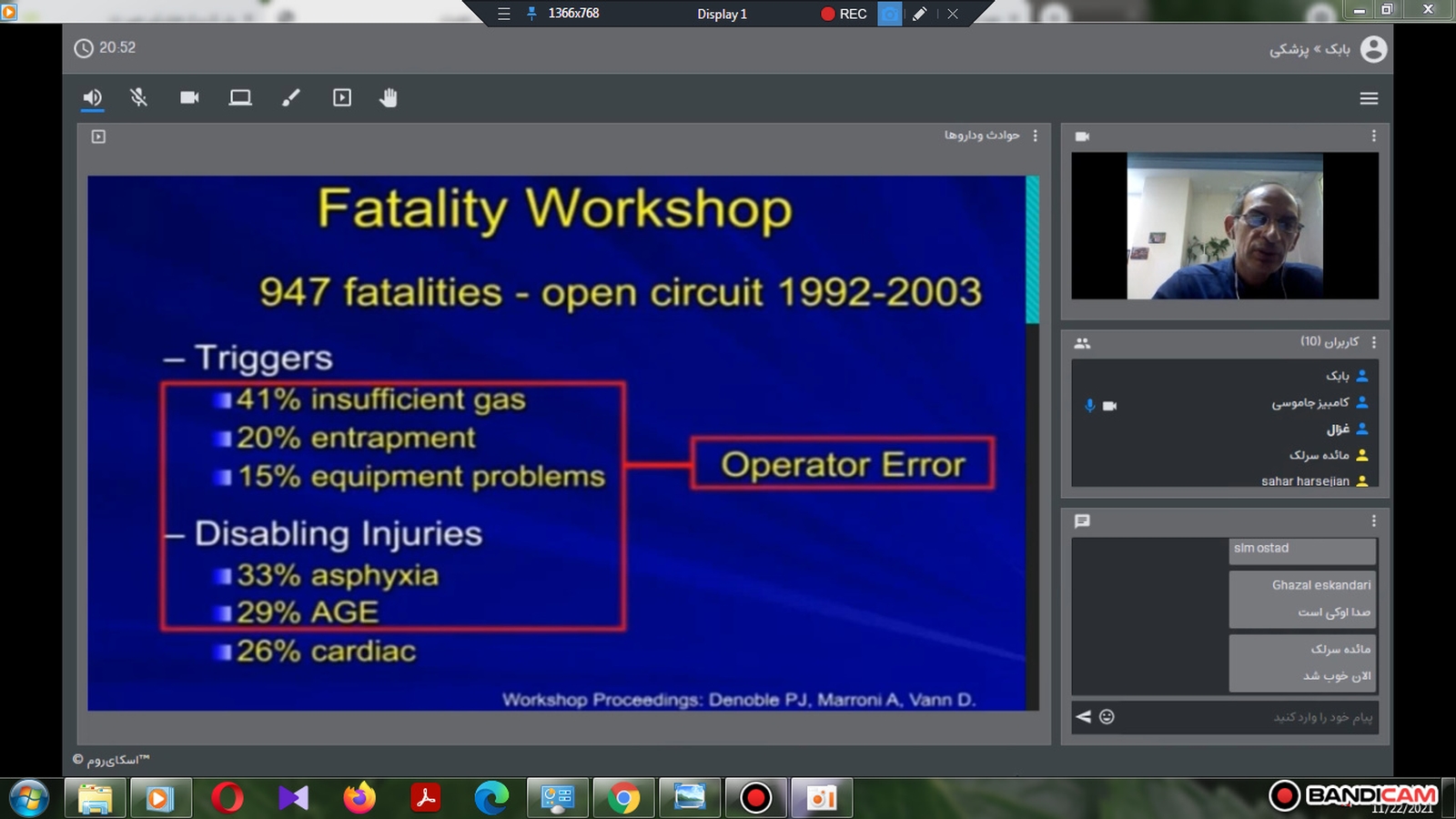Screen dimensions: 1456x819
Task: Expand slide panel three-dot options menu
Action: click(x=1035, y=136)
